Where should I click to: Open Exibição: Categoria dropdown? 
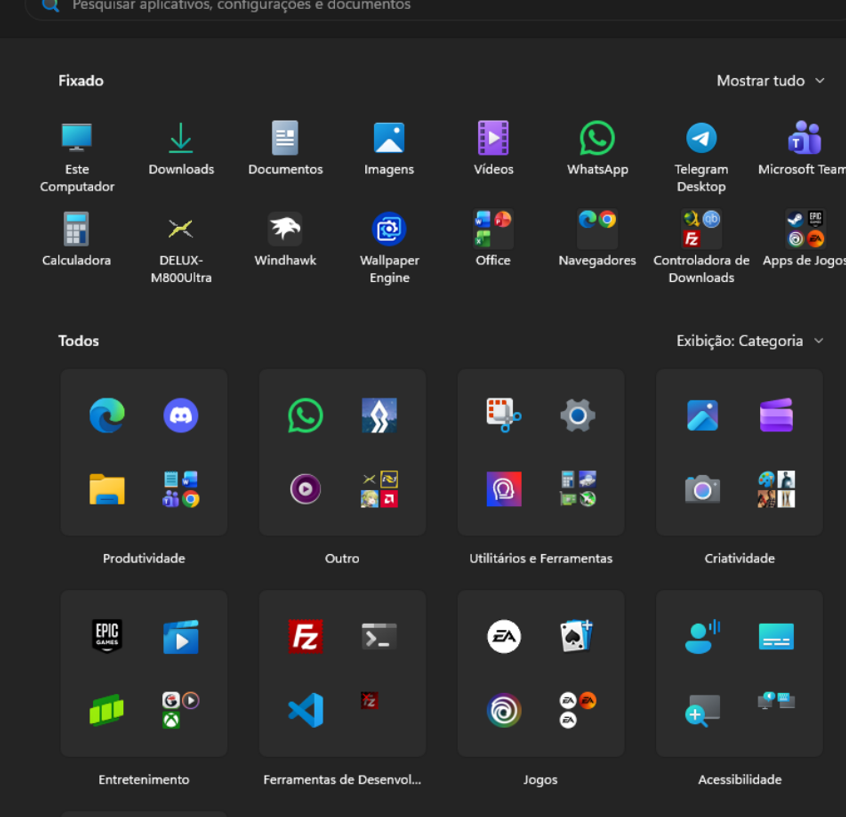[750, 341]
